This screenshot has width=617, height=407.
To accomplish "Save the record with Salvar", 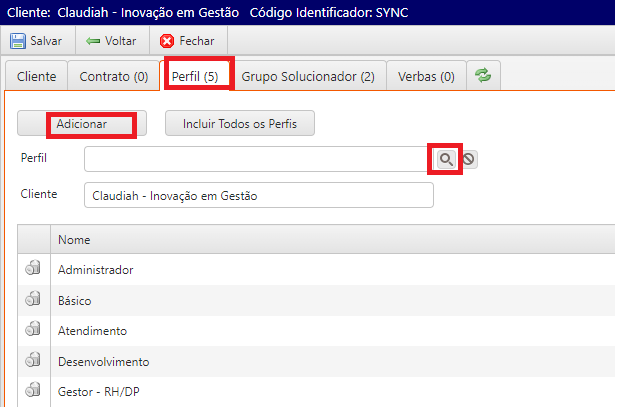I will click(36, 41).
